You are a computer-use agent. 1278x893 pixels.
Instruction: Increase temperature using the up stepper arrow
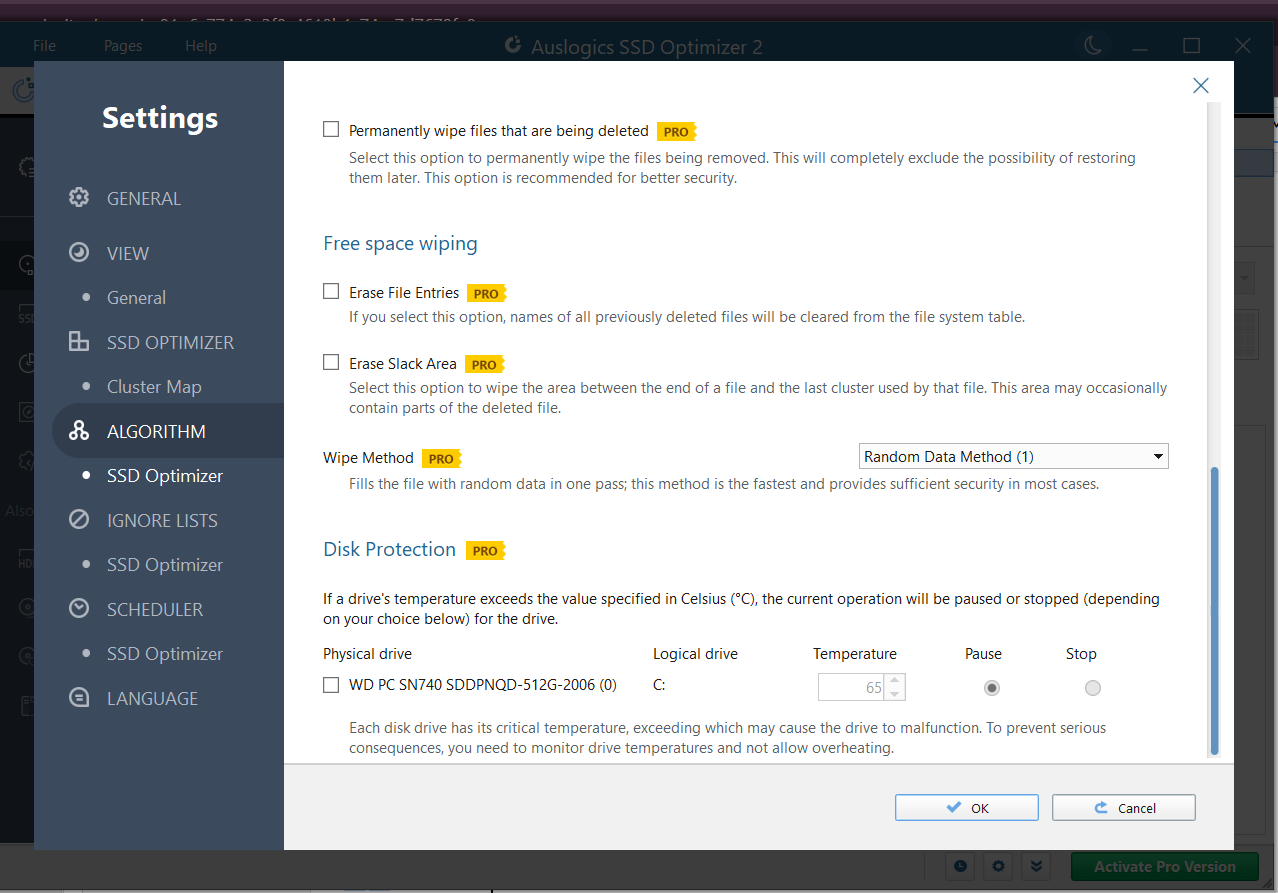893,681
